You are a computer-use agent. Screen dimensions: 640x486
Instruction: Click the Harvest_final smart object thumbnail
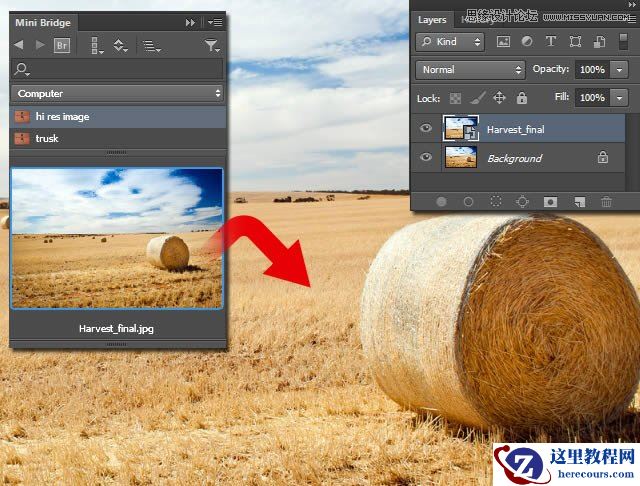461,129
